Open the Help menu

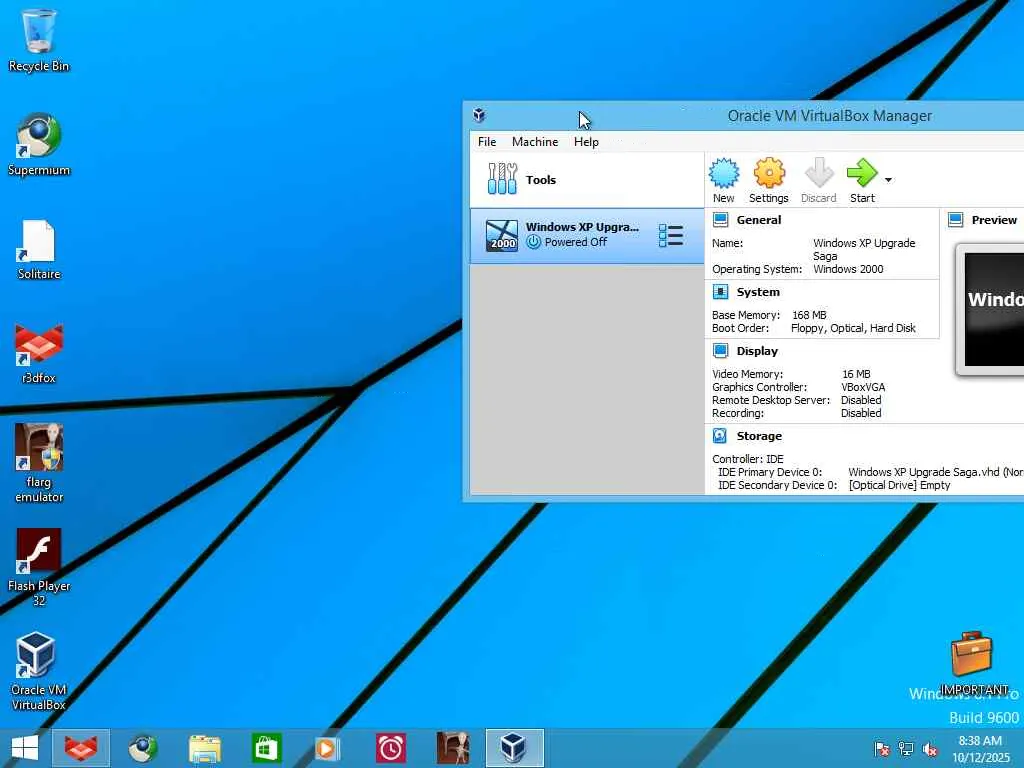pyautogui.click(x=586, y=142)
